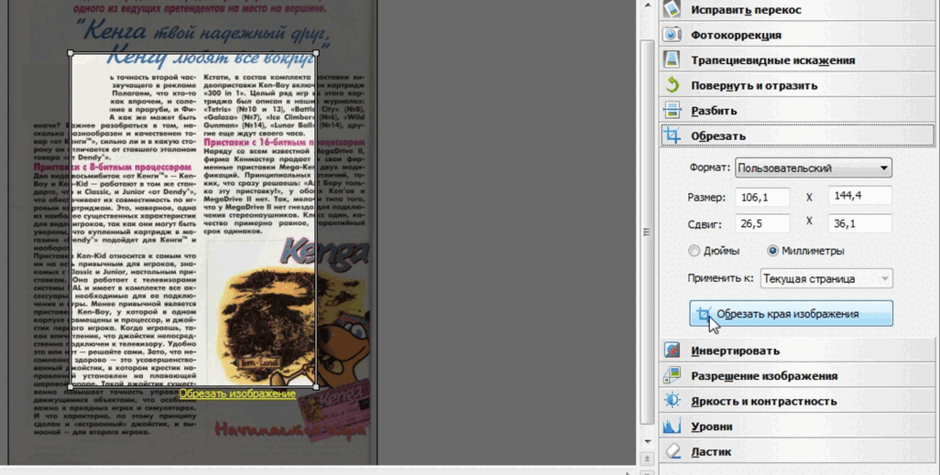
Task: Click the vertical scrollbar grip thumb
Action: point(647,232)
